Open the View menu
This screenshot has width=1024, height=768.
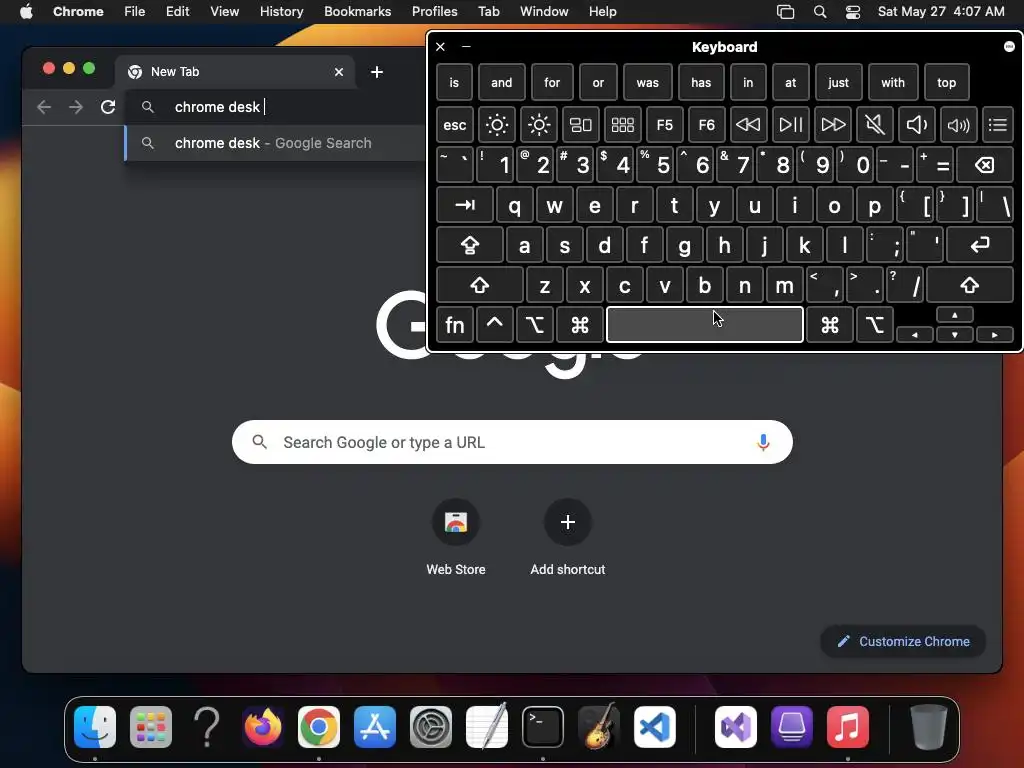pyautogui.click(x=224, y=12)
